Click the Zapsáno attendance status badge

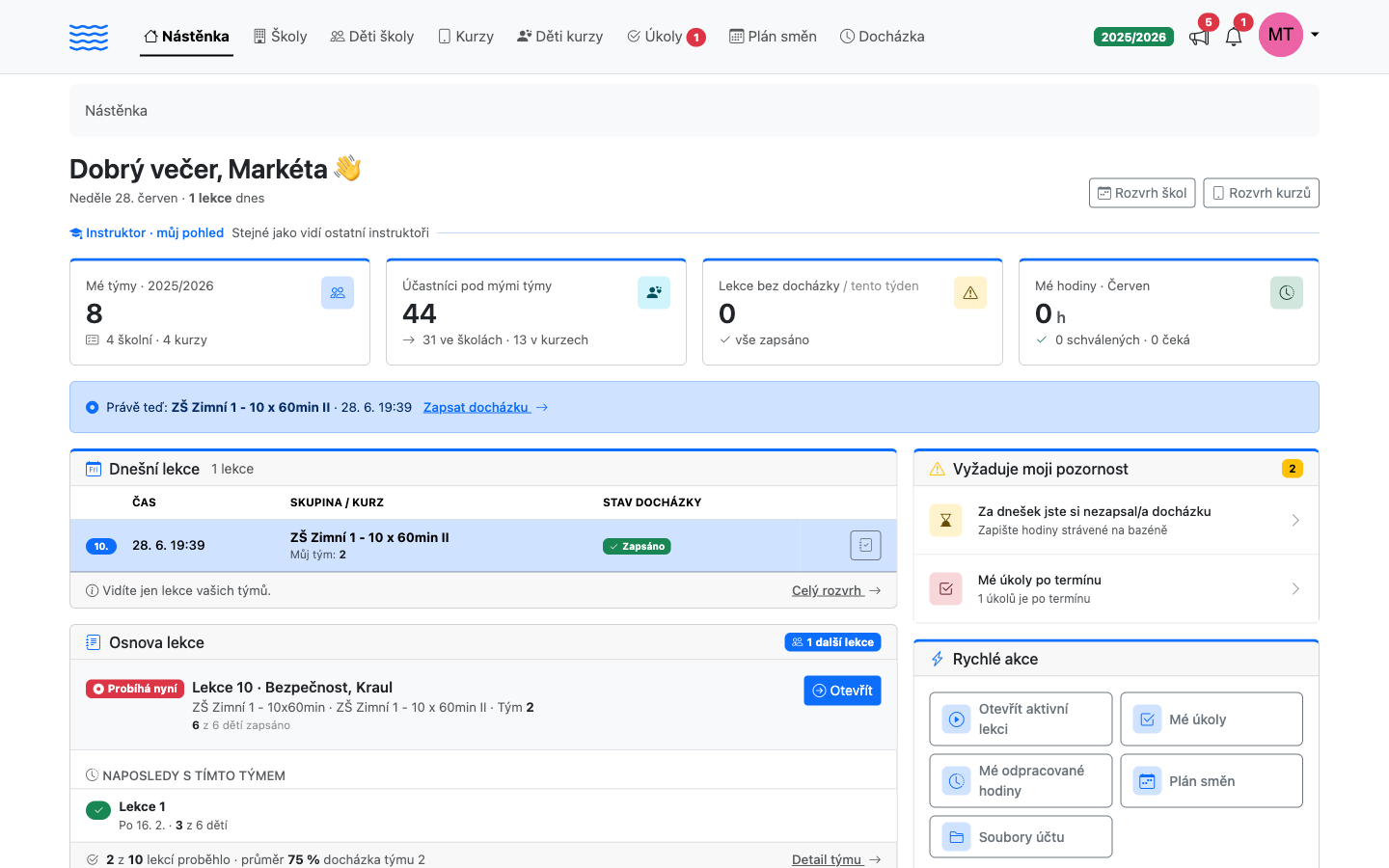click(637, 546)
